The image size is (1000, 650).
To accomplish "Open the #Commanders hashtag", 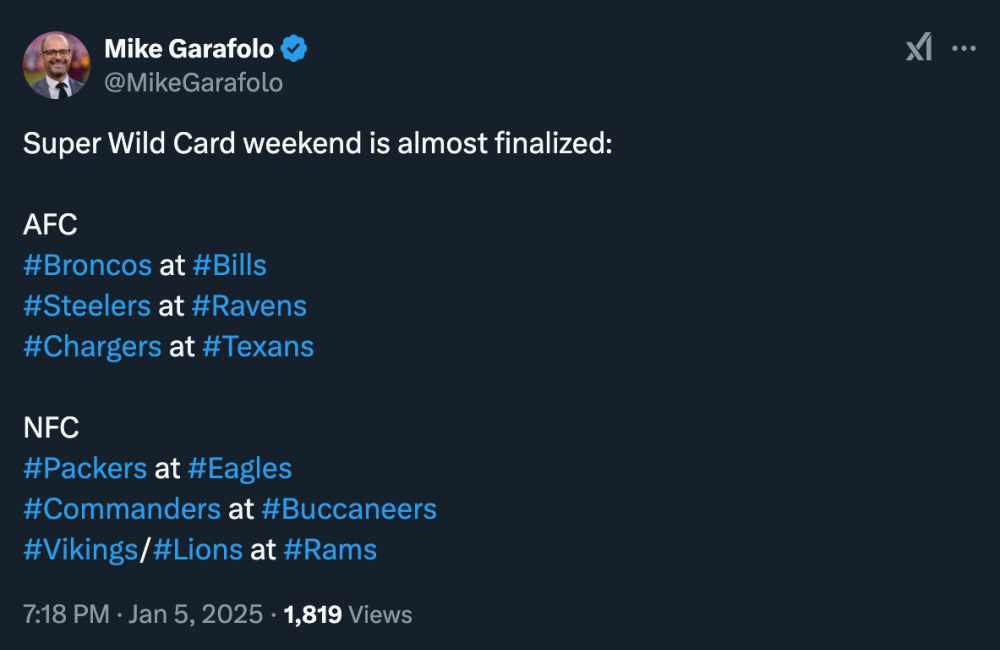I will [x=121, y=509].
